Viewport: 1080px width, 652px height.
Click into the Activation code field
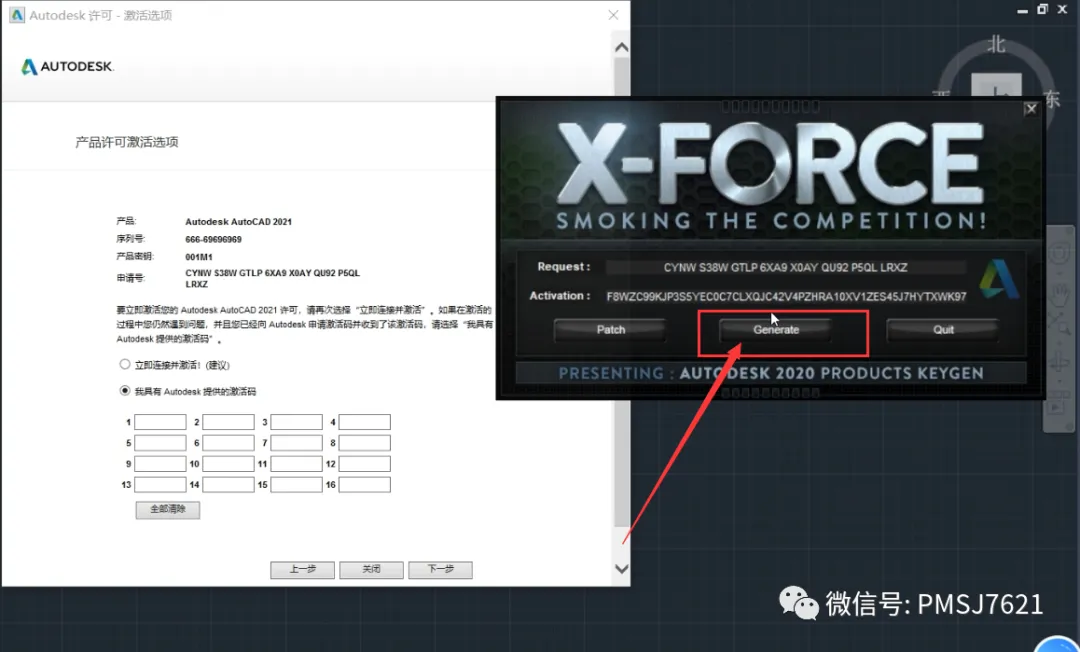pyautogui.click(x=785, y=296)
